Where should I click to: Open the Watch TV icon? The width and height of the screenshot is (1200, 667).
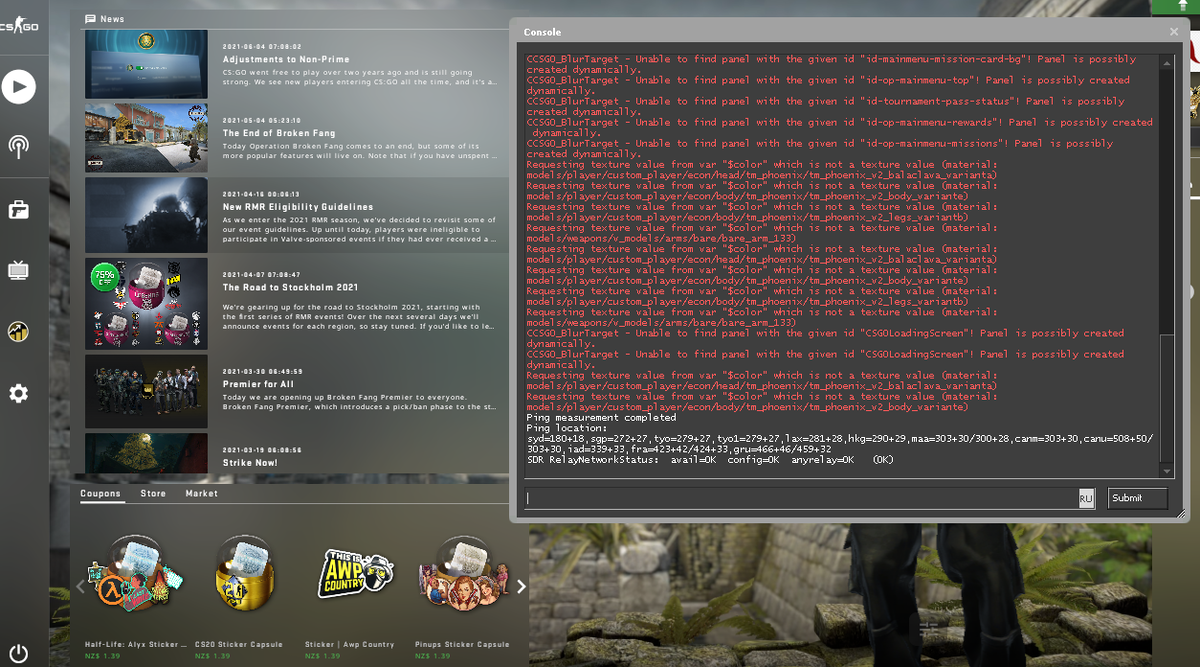(18, 270)
